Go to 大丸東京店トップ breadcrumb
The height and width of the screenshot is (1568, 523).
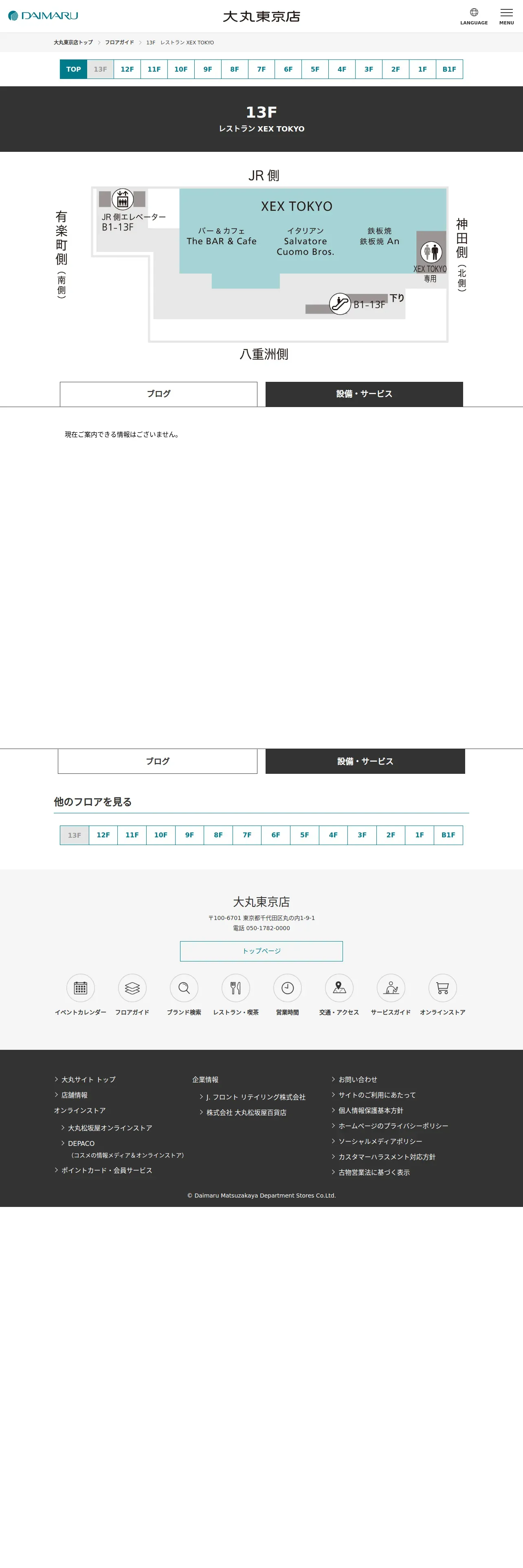[73, 43]
